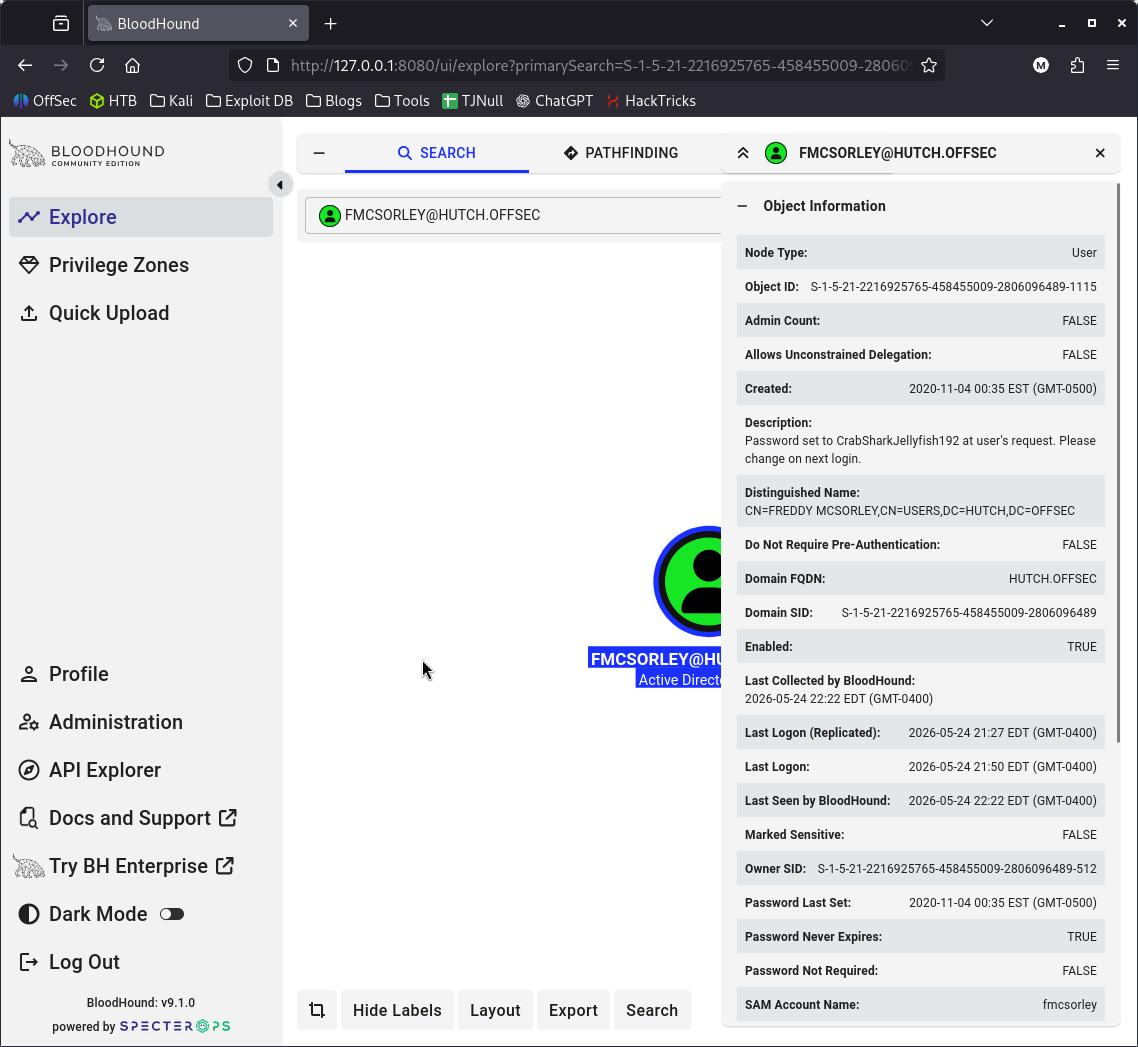Open the OffSec bookmark
The image size is (1138, 1047).
click(45, 101)
